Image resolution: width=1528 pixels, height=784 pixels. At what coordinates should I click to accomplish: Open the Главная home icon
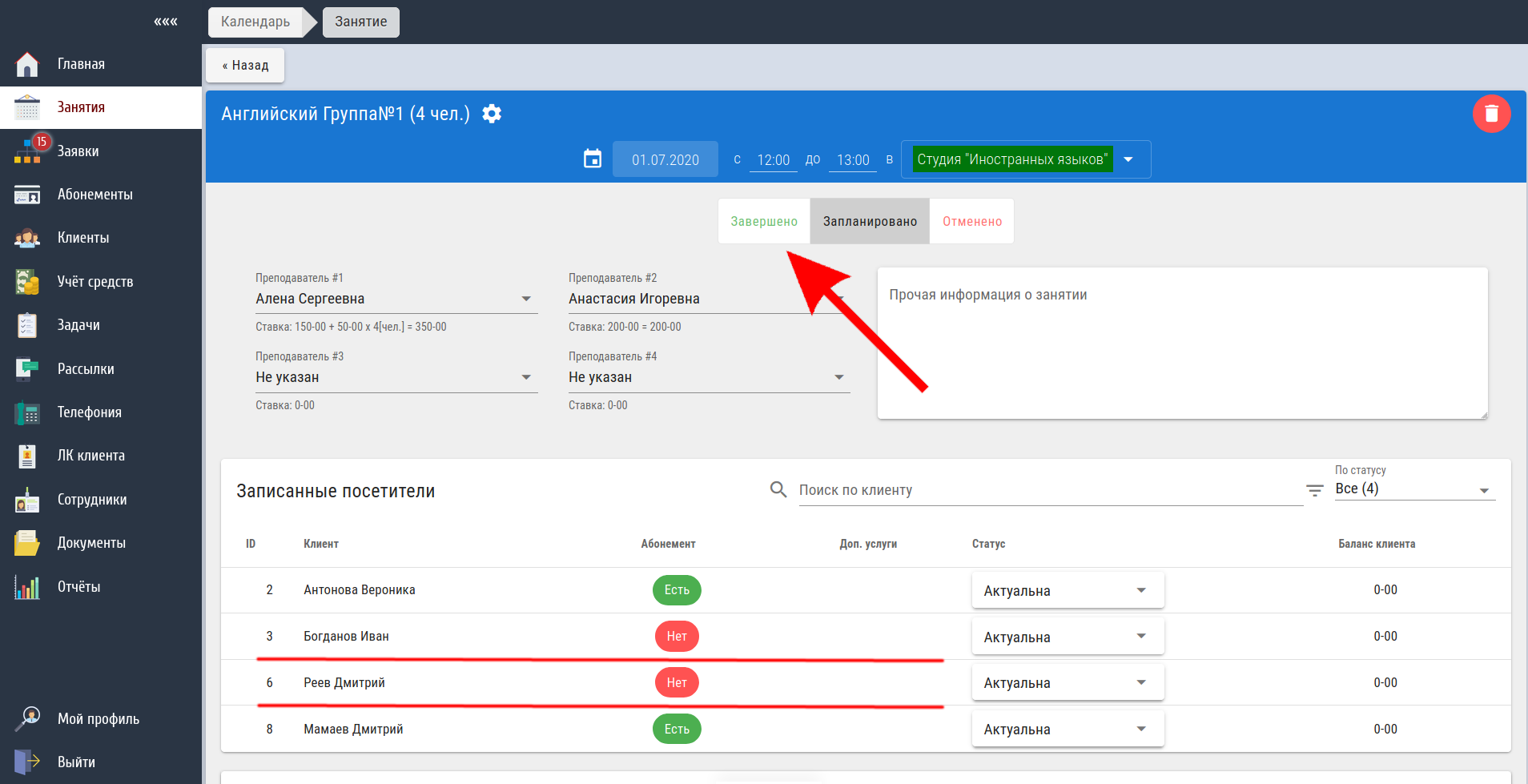pyautogui.click(x=27, y=64)
